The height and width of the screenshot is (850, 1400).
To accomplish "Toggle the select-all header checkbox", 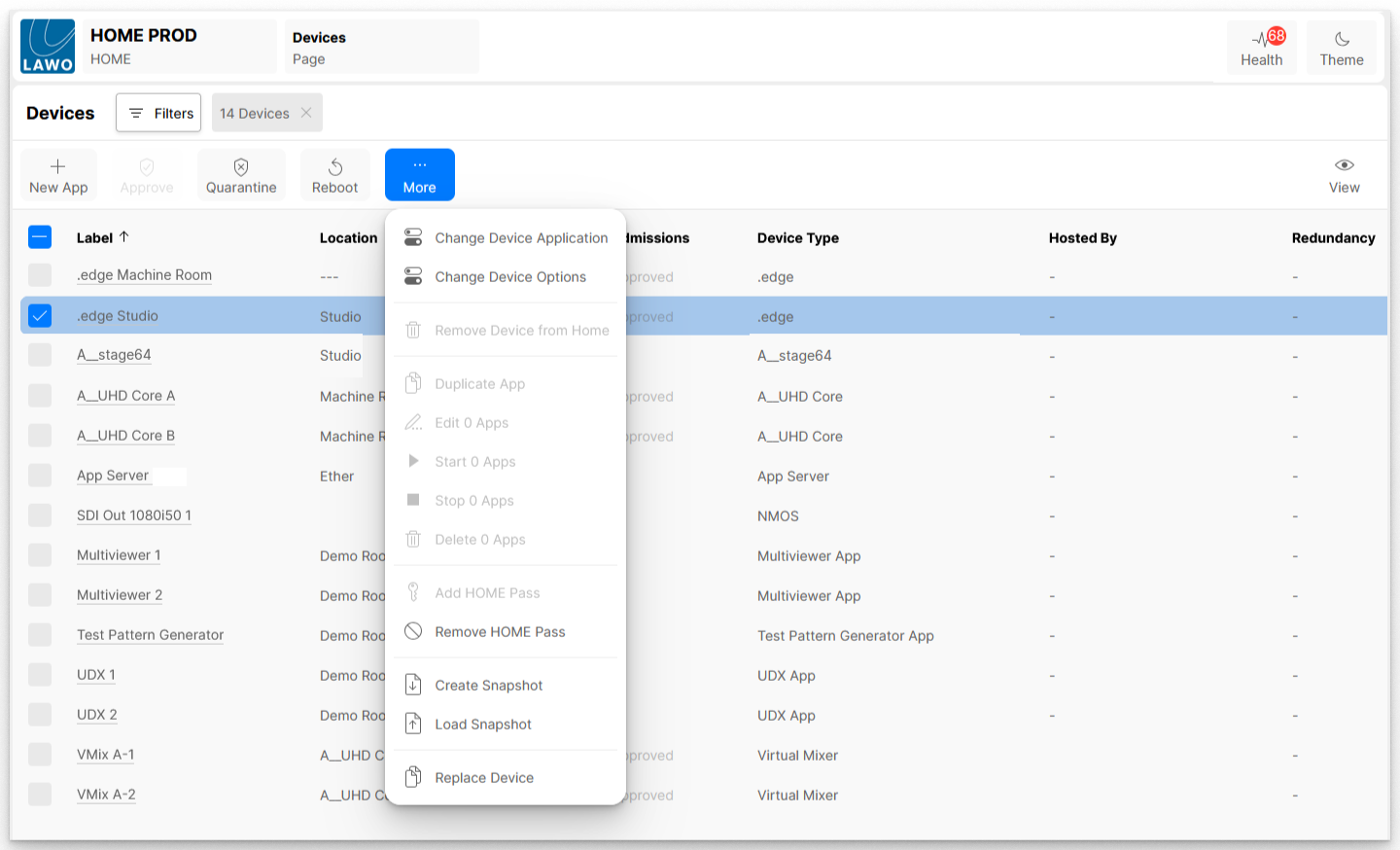I will pyautogui.click(x=40, y=237).
